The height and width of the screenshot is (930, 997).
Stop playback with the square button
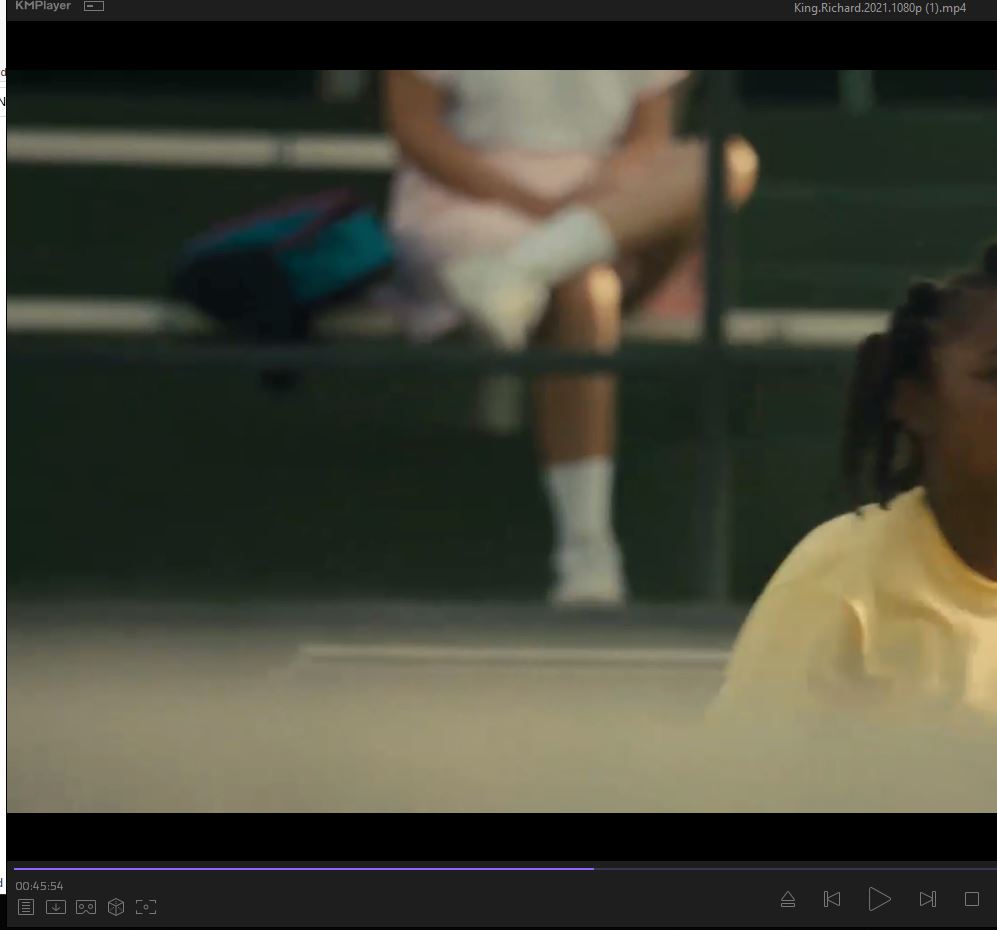coord(971,899)
